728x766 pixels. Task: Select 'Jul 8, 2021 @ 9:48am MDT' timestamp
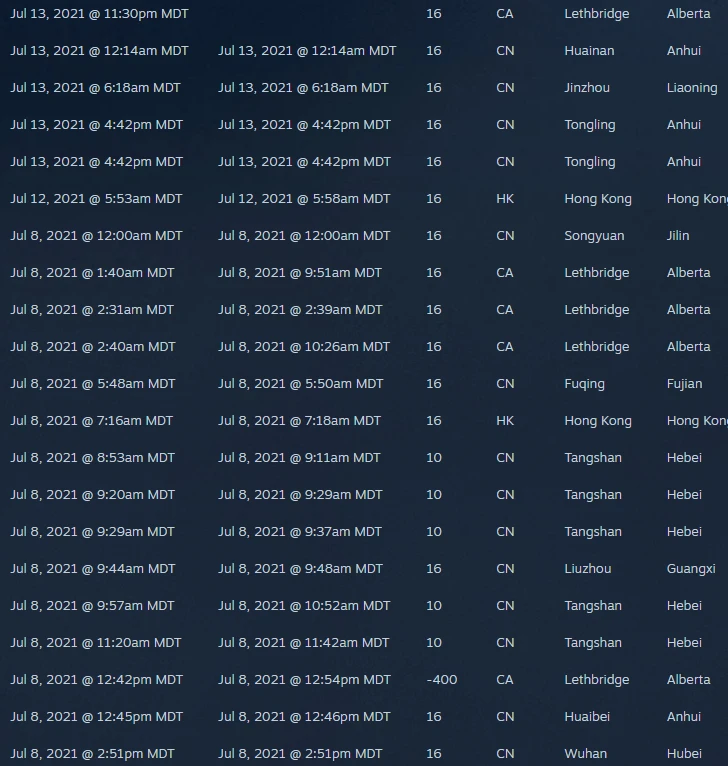click(300, 569)
